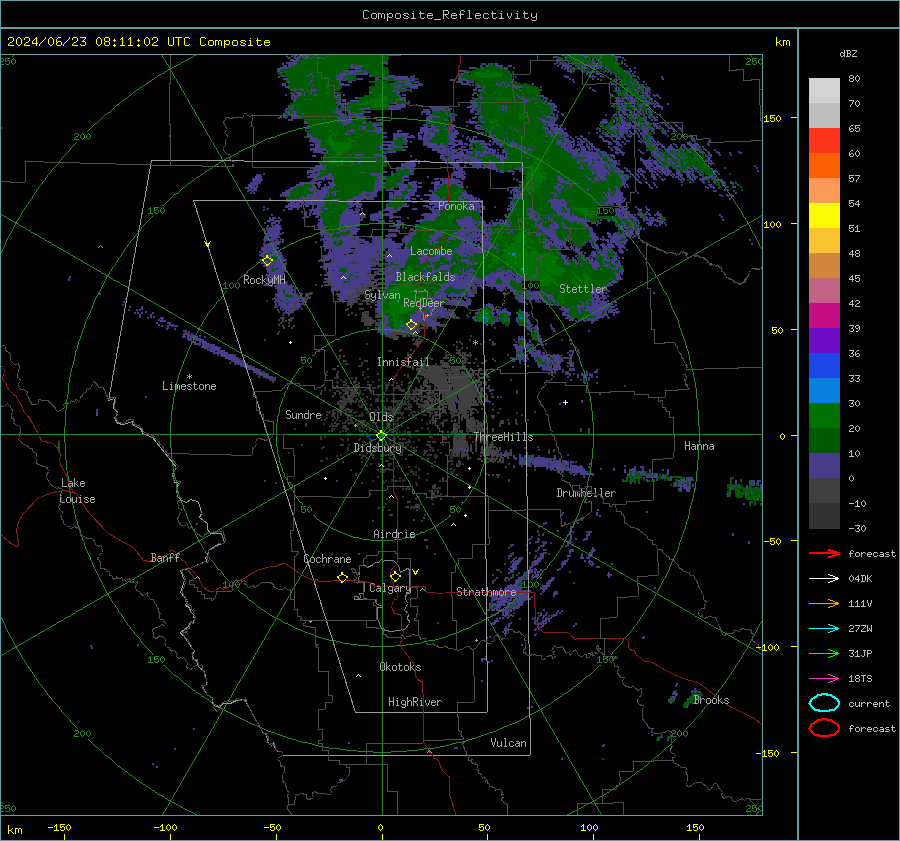Click the Airdrie city label
Viewport: 900px width, 841px height.
(x=394, y=534)
